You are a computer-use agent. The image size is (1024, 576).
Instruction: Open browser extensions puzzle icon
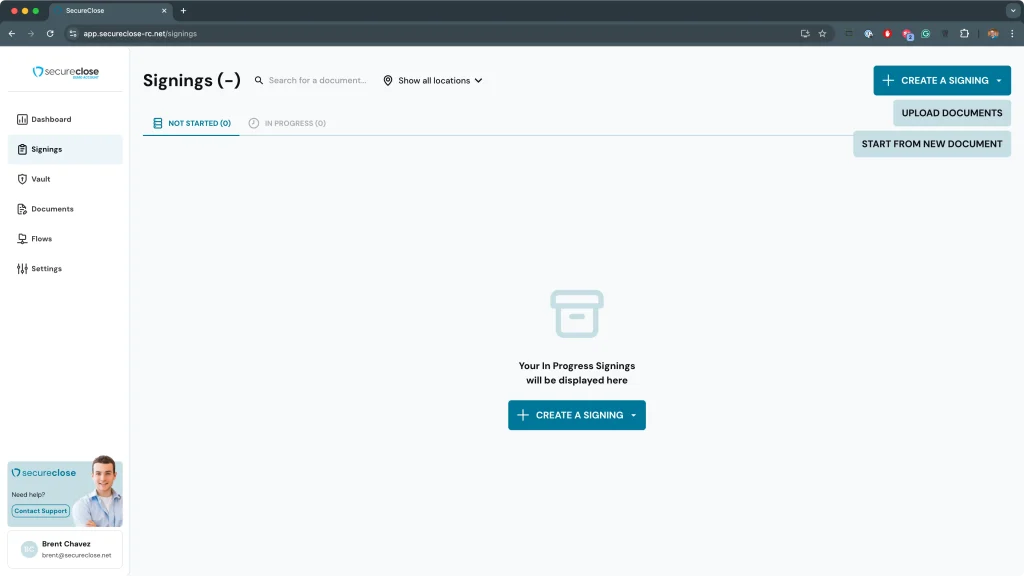coord(964,33)
